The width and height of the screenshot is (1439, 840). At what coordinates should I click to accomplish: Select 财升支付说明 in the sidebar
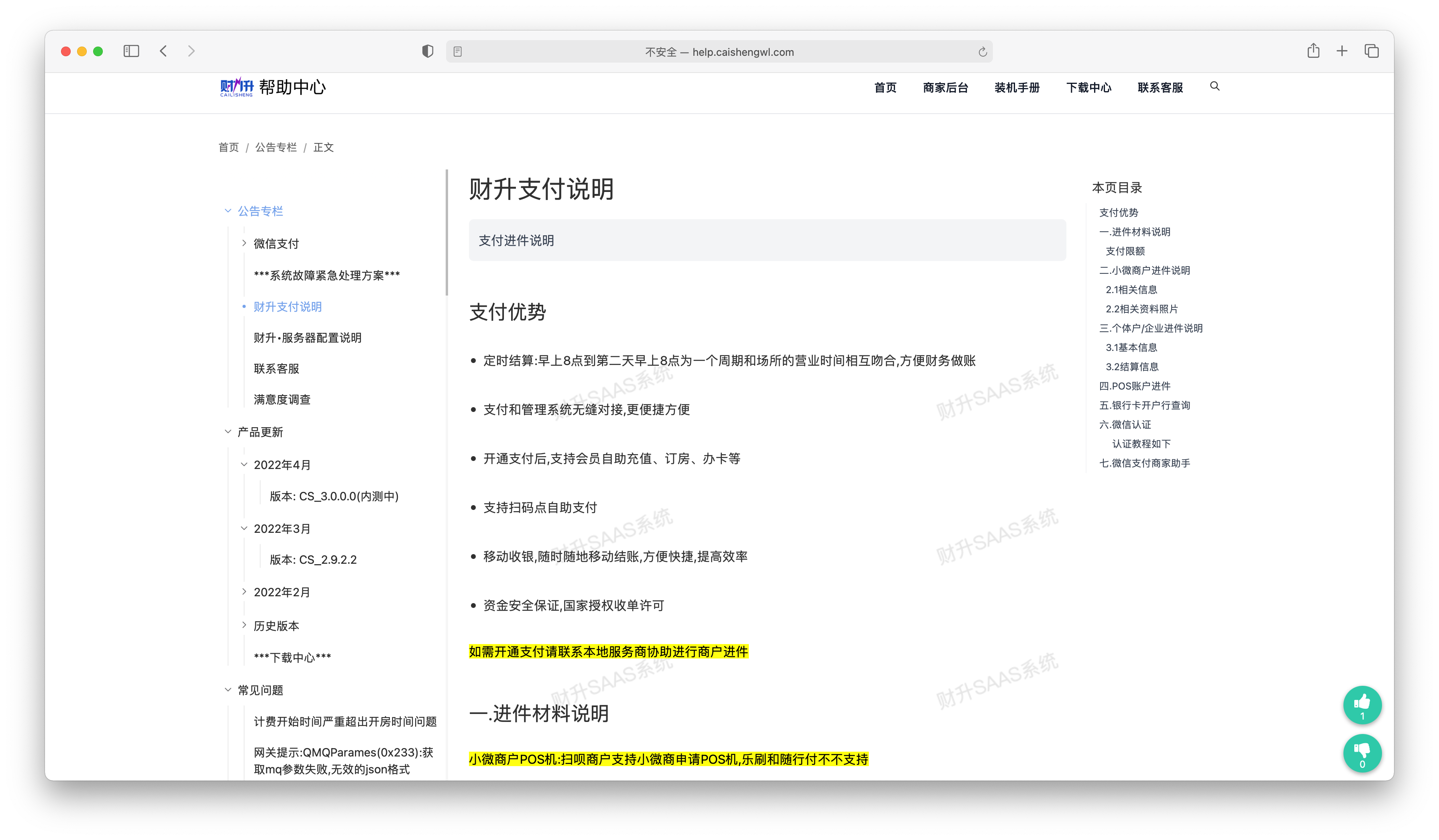tap(288, 307)
